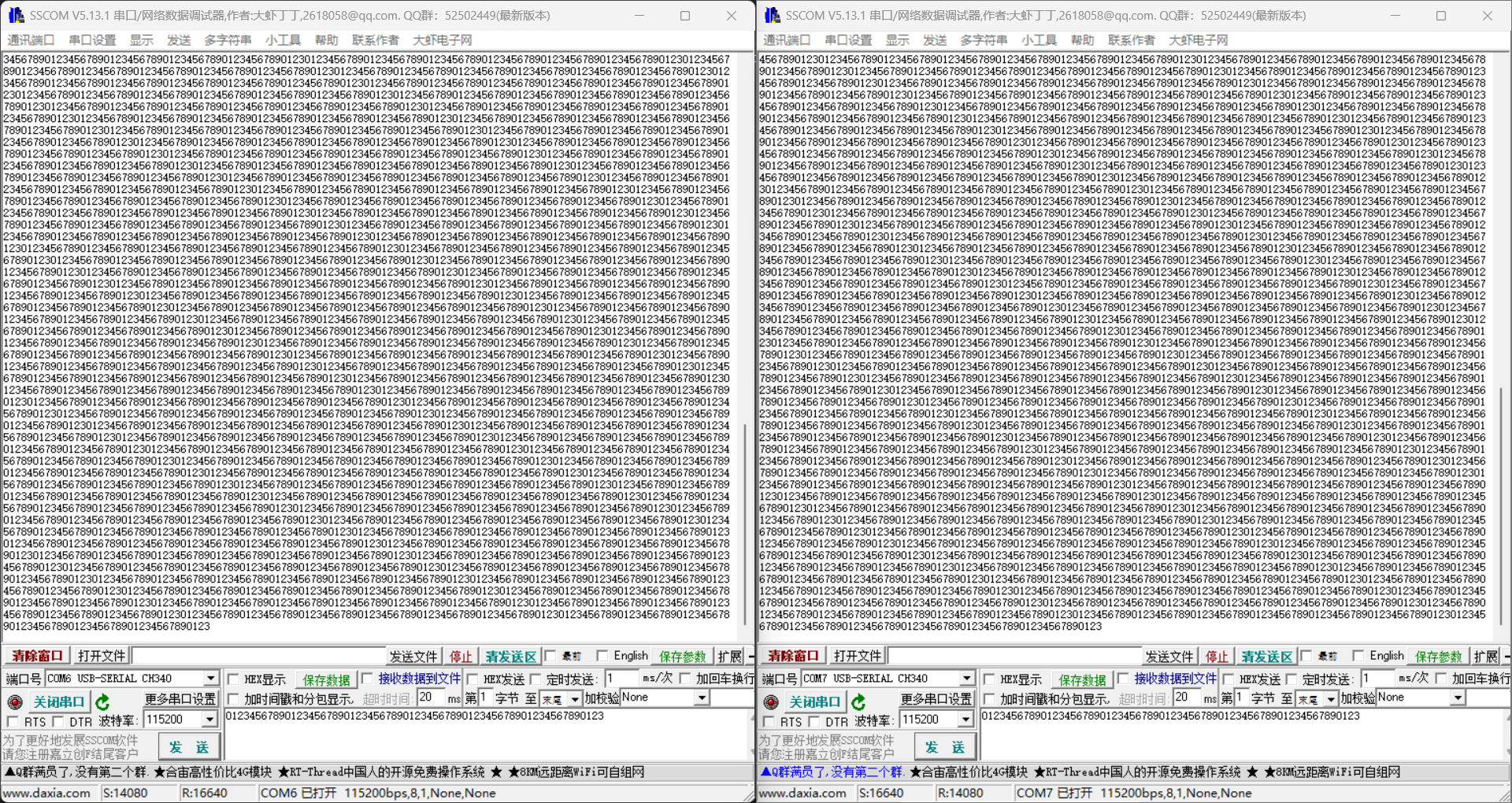Click the red port status icon in COM7 window
1512x803 pixels.
tap(770, 701)
